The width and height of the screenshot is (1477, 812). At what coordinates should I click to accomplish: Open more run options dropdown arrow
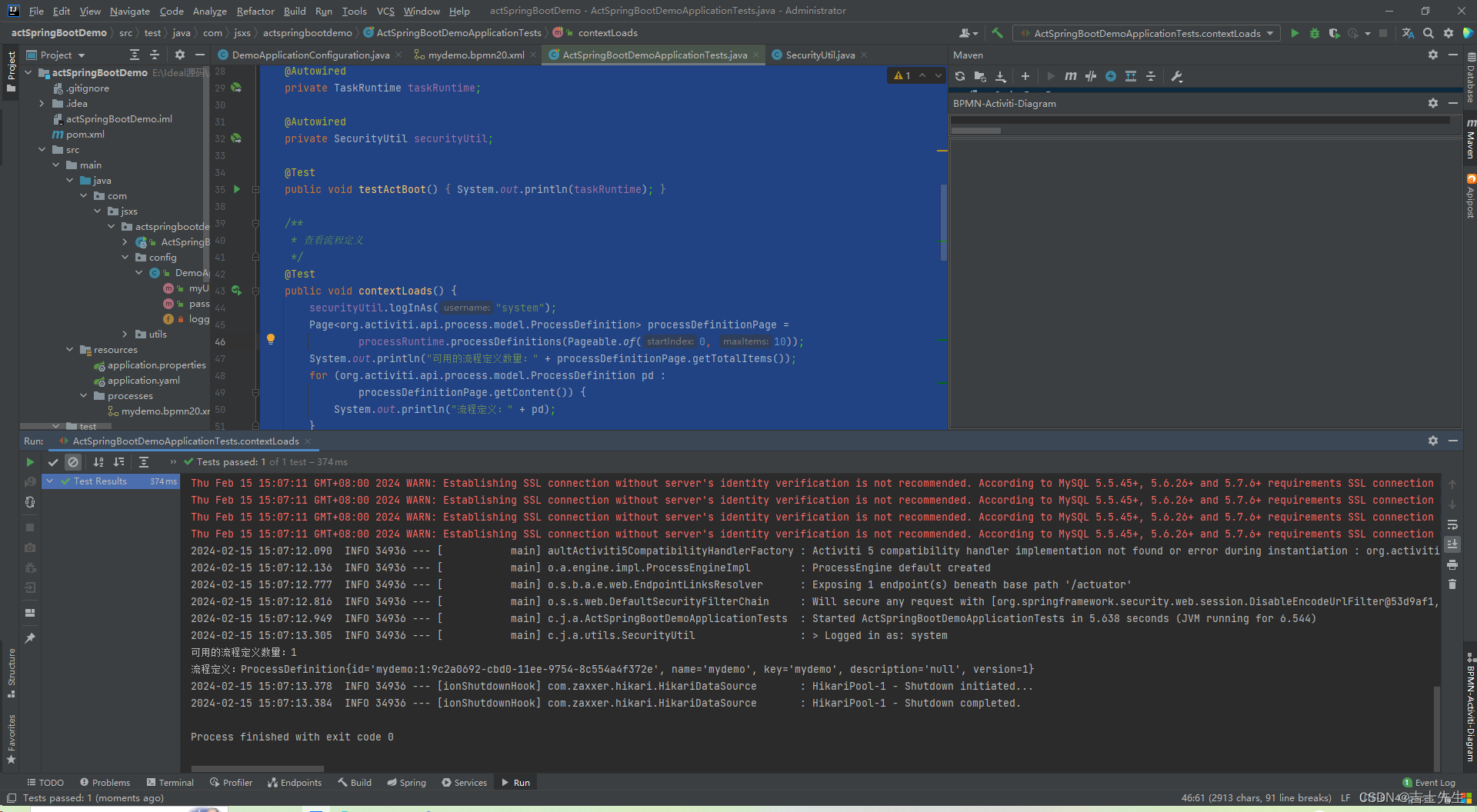click(1367, 33)
